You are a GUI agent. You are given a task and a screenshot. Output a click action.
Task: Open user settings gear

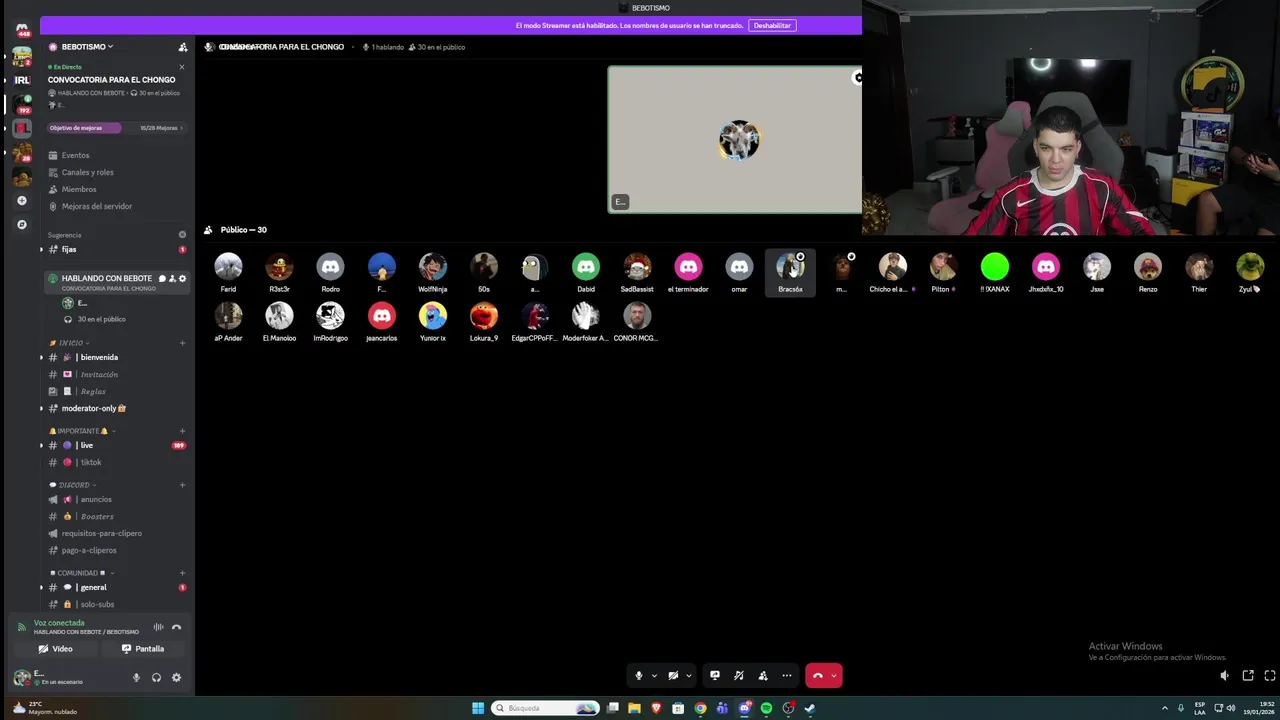[x=176, y=677]
